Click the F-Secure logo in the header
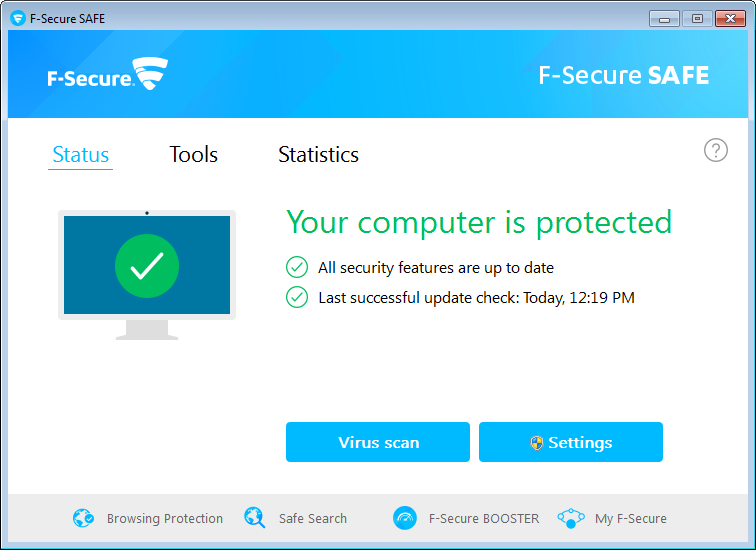Image resolution: width=756 pixels, height=550 pixels. [107, 75]
